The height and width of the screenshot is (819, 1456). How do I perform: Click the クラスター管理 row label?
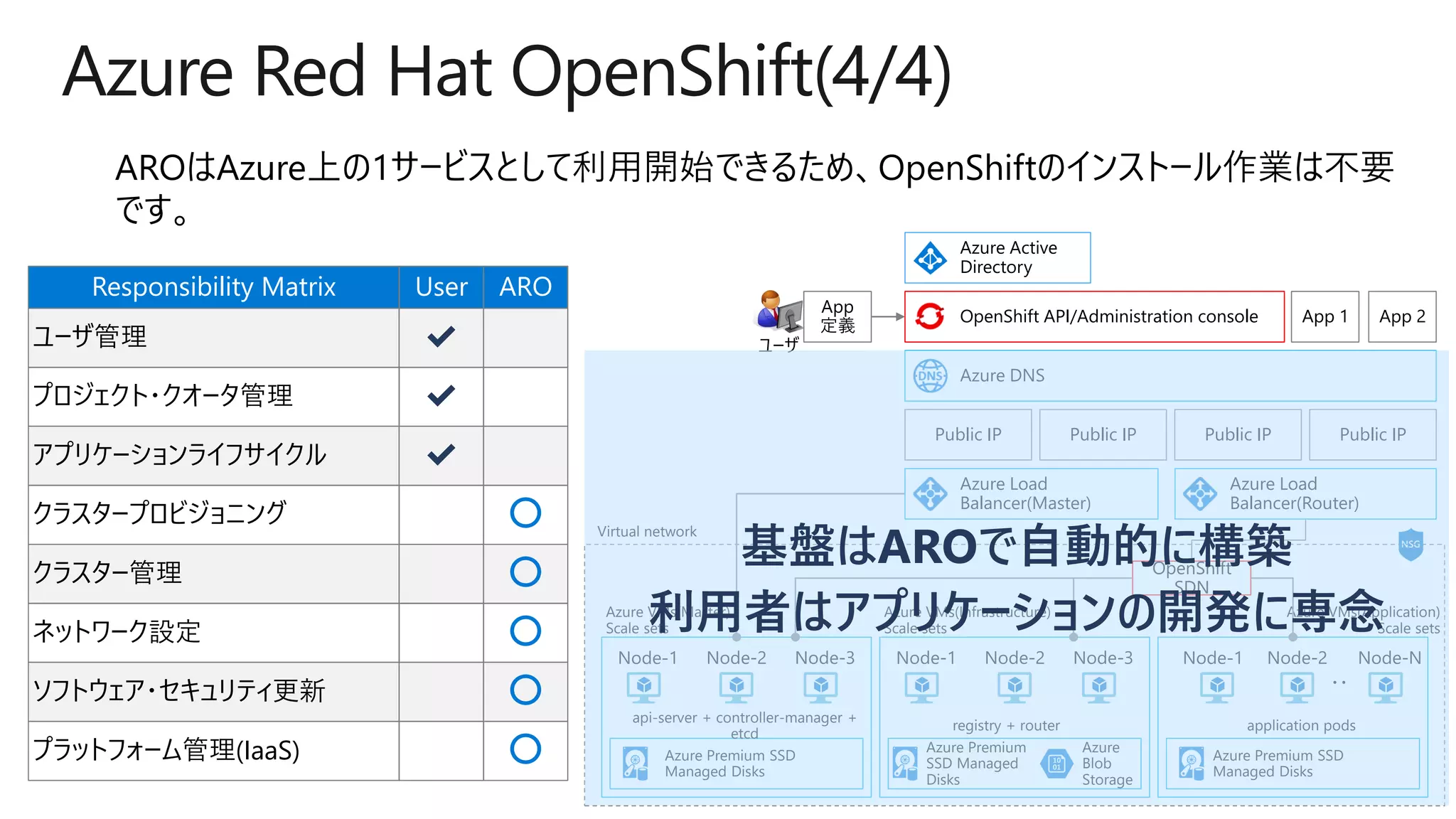[107, 572]
